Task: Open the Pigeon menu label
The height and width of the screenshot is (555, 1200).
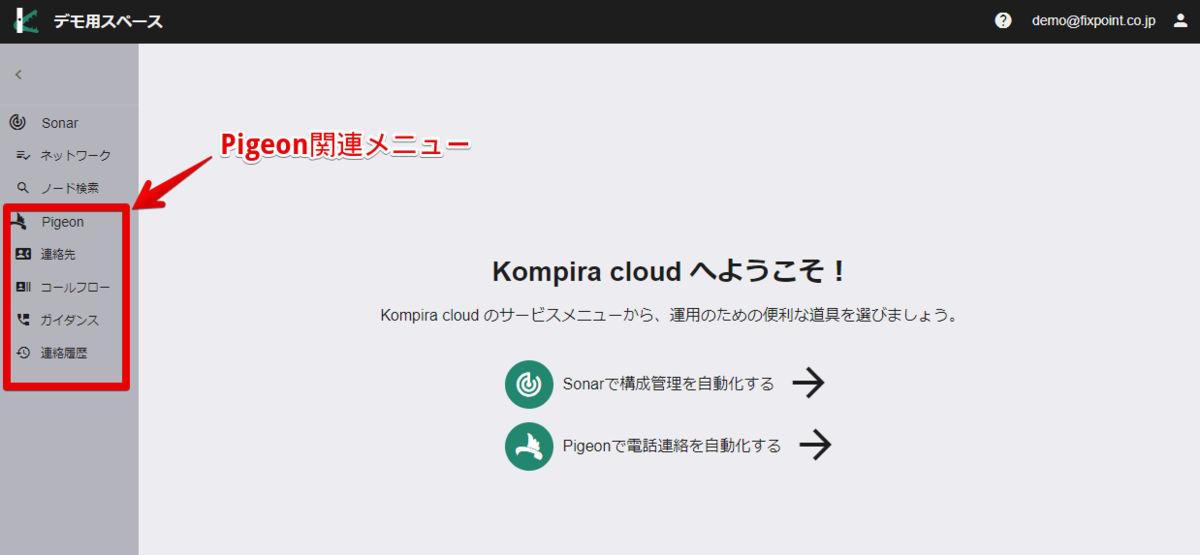Action: tap(63, 222)
